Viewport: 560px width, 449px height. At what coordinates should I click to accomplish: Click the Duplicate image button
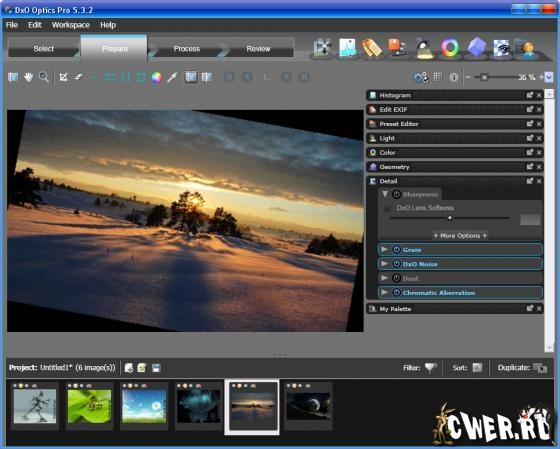pyautogui.click(x=540, y=368)
